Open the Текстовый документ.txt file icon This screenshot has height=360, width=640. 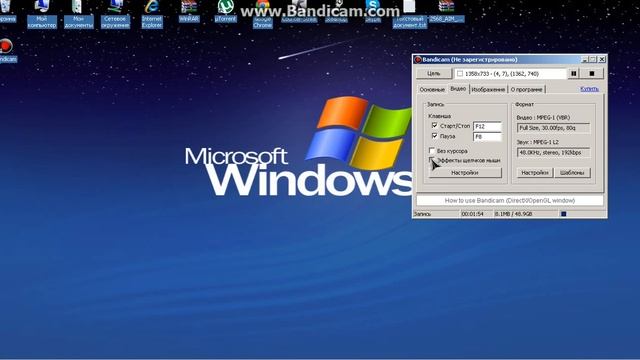pos(409,14)
